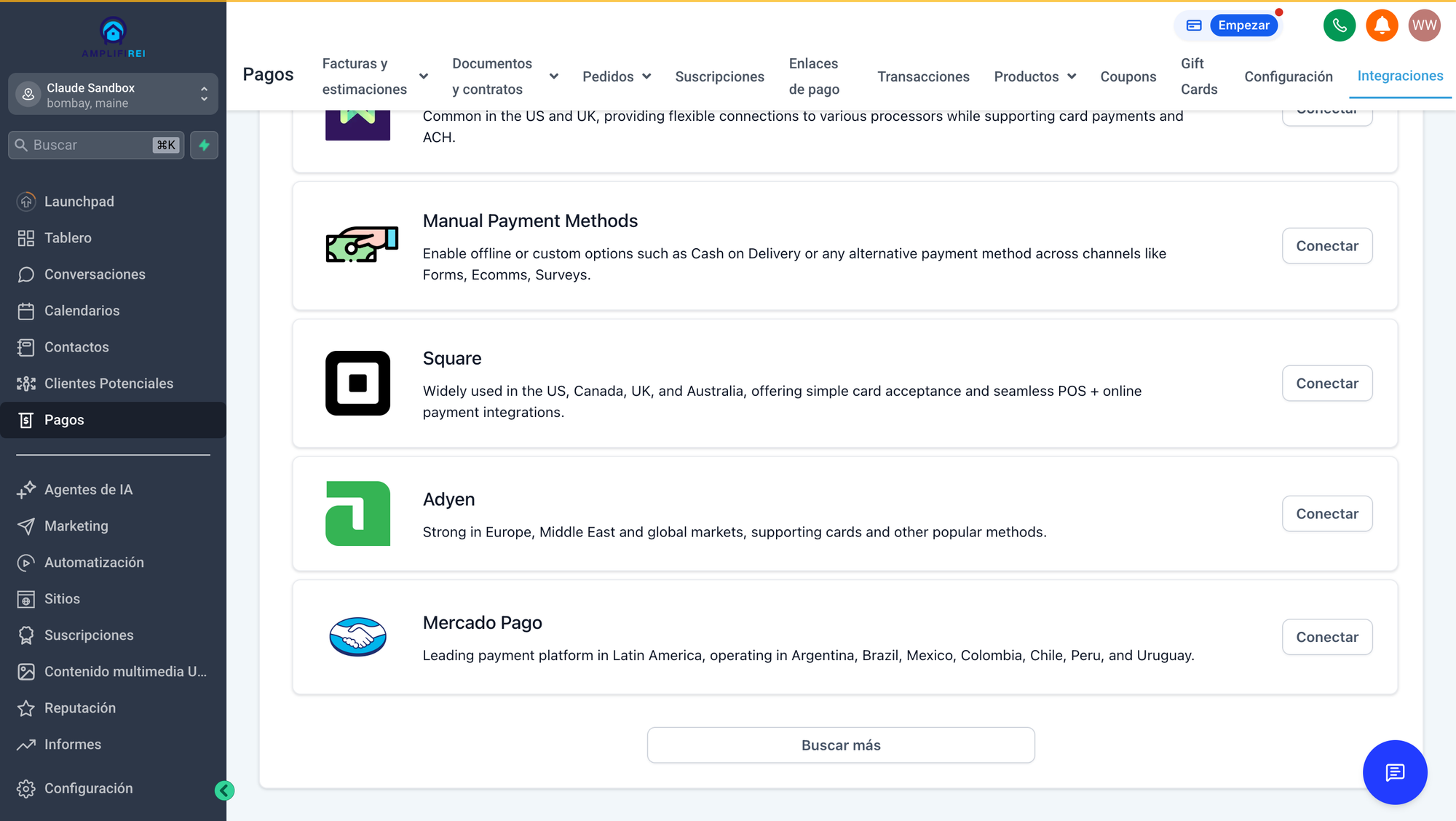Focus the Buscar search field
The width and height of the screenshot is (1456, 821).
pyautogui.click(x=96, y=145)
